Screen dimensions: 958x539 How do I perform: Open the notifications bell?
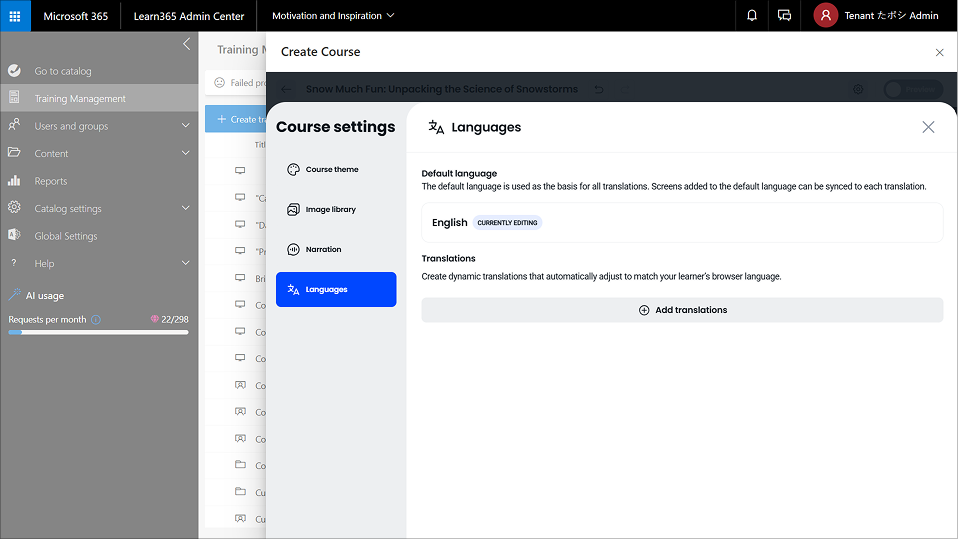752,16
